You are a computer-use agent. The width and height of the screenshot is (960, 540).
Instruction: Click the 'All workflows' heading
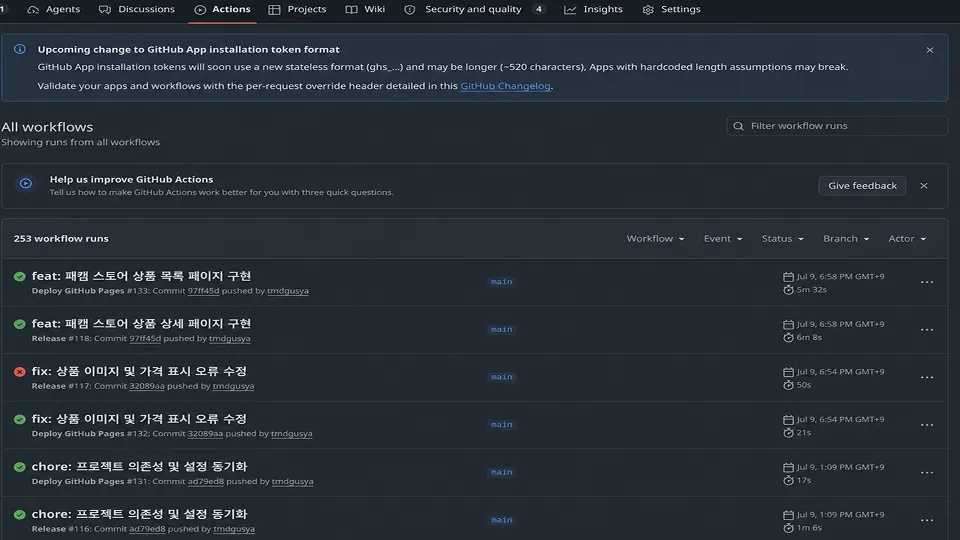point(47,127)
